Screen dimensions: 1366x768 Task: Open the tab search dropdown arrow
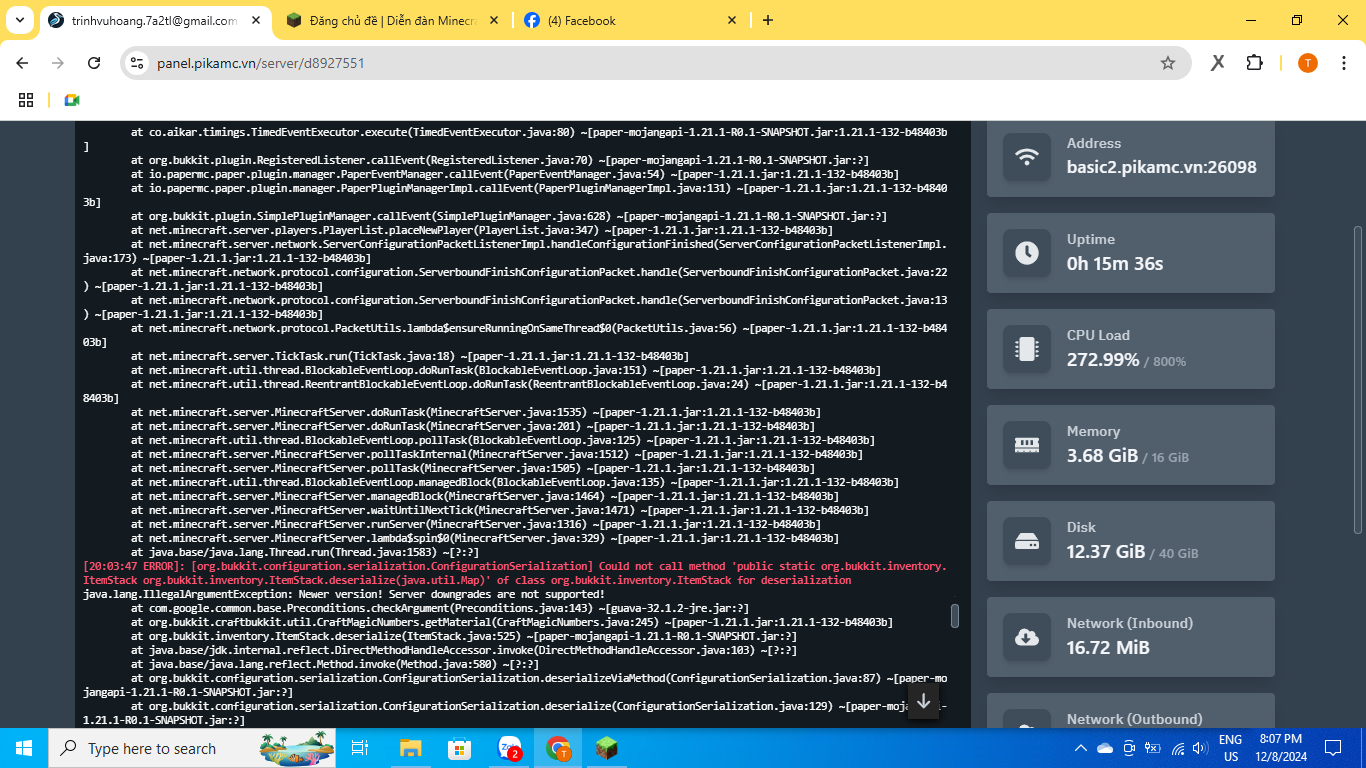20,20
